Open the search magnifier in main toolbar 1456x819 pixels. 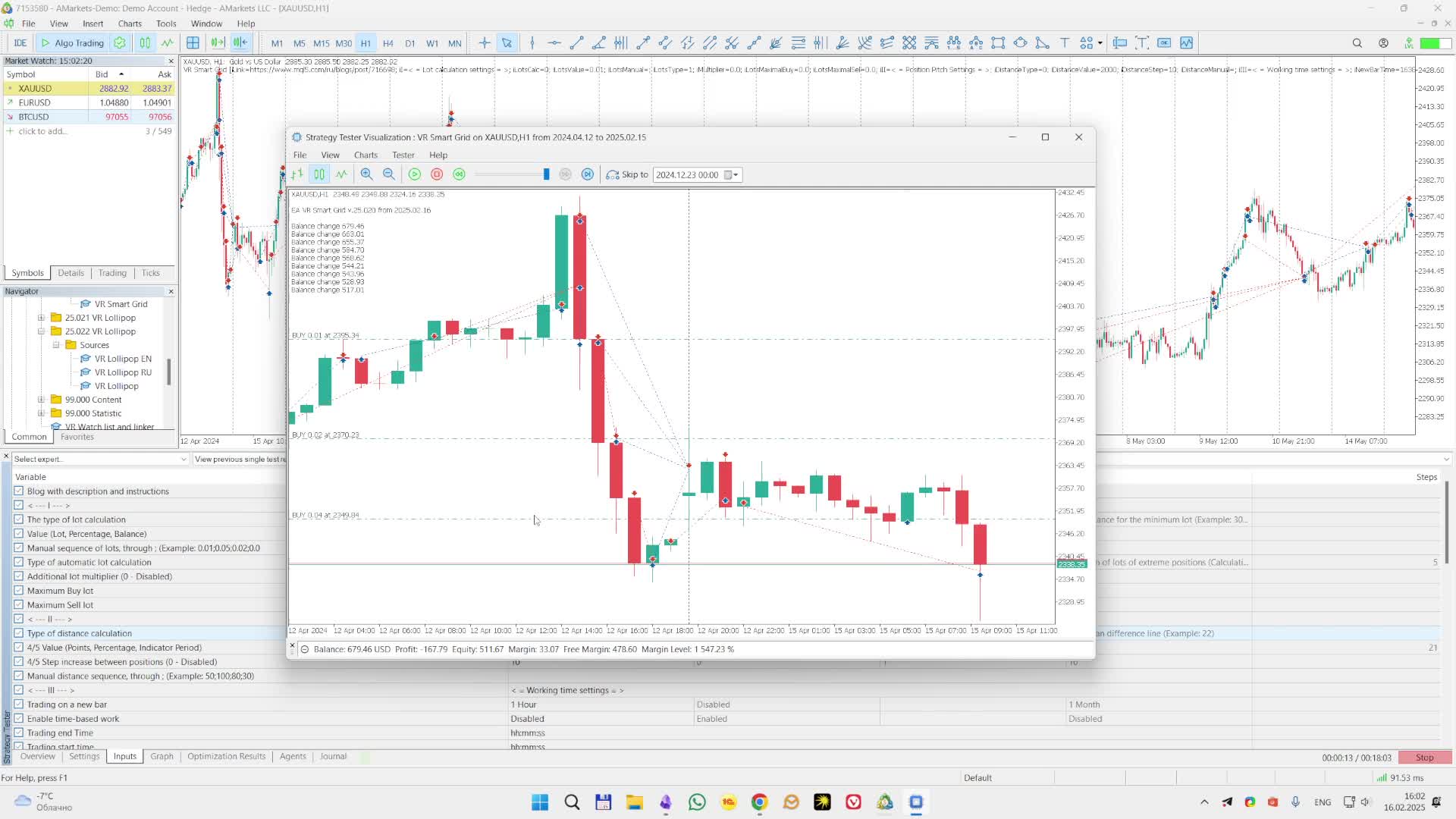pos(1357,43)
